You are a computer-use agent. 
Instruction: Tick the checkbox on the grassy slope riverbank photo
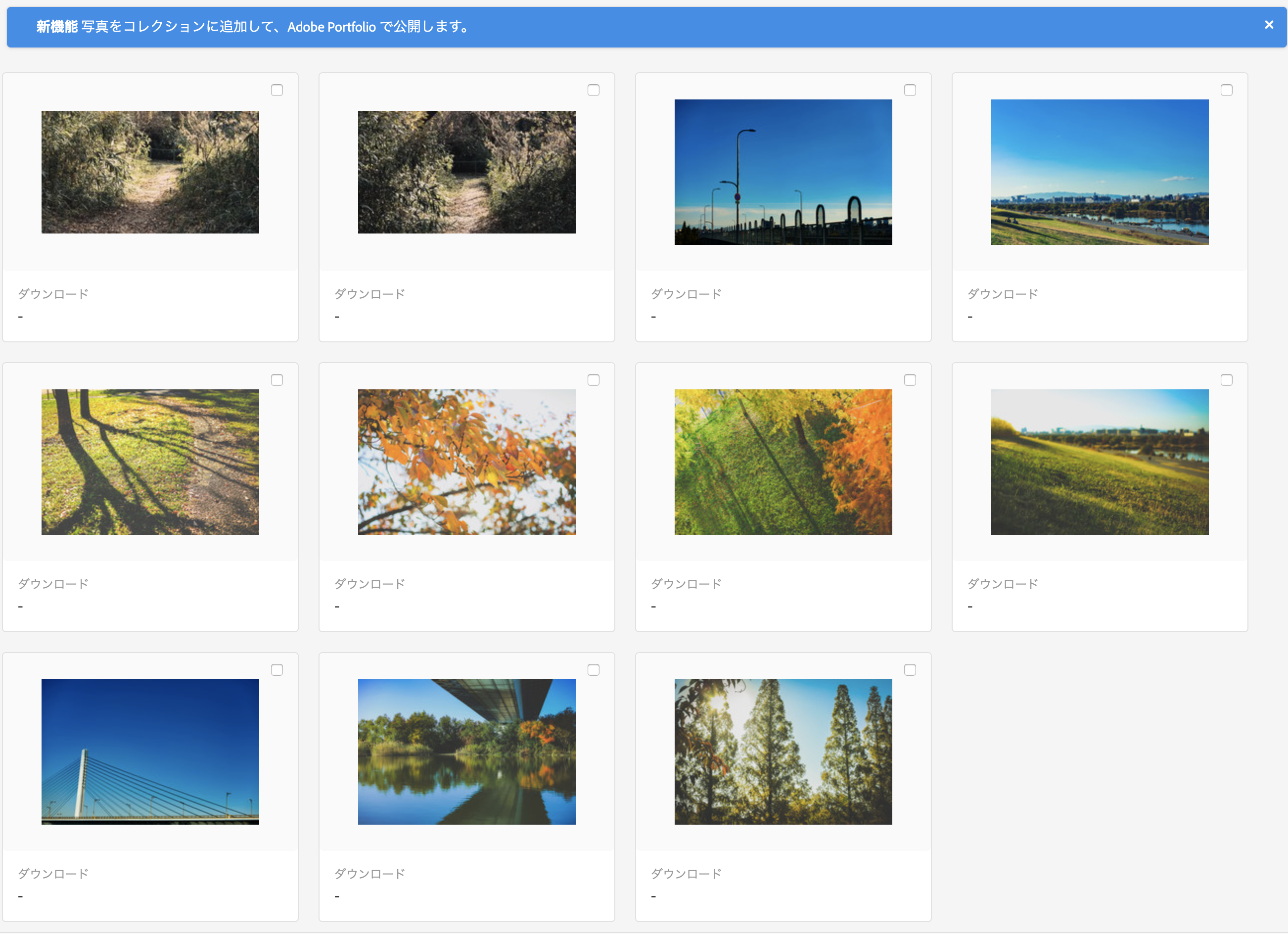[1227, 379]
